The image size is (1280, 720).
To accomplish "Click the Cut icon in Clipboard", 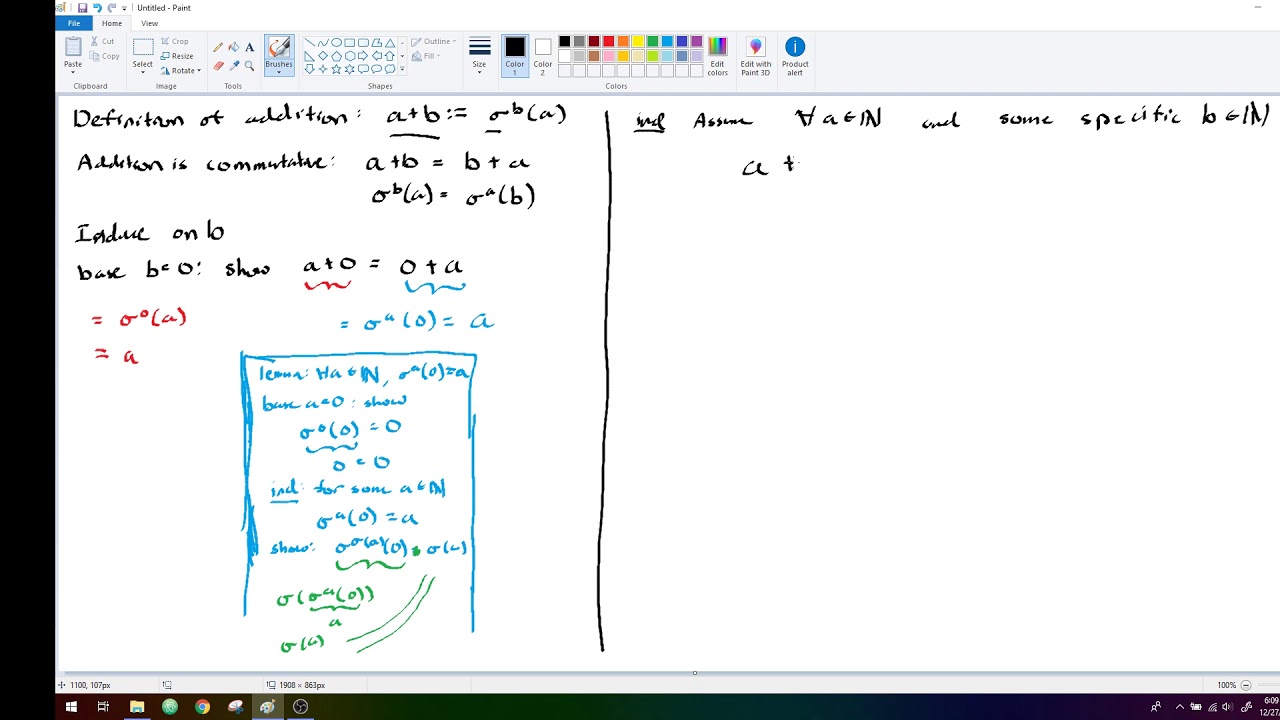I will click(x=95, y=41).
